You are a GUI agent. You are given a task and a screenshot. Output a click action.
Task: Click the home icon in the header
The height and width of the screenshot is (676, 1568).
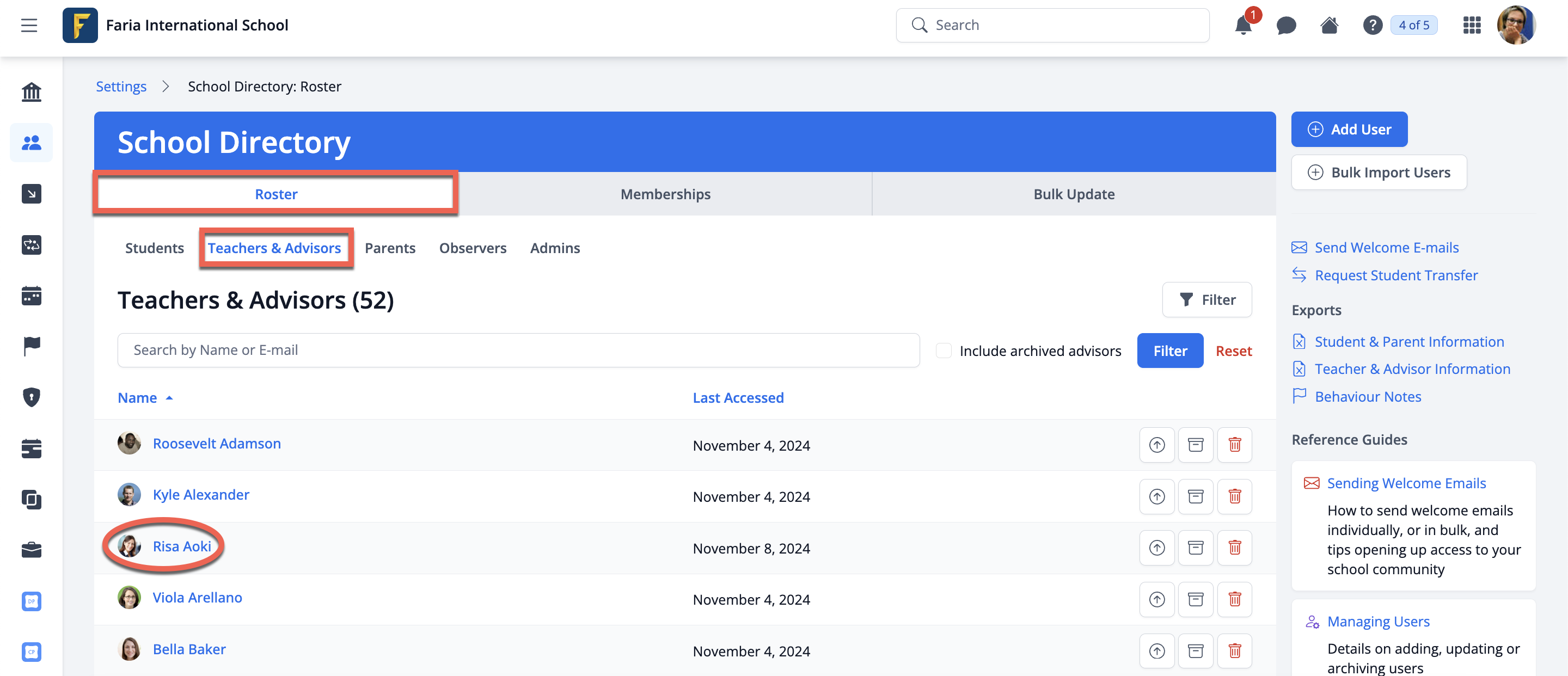tap(1329, 26)
